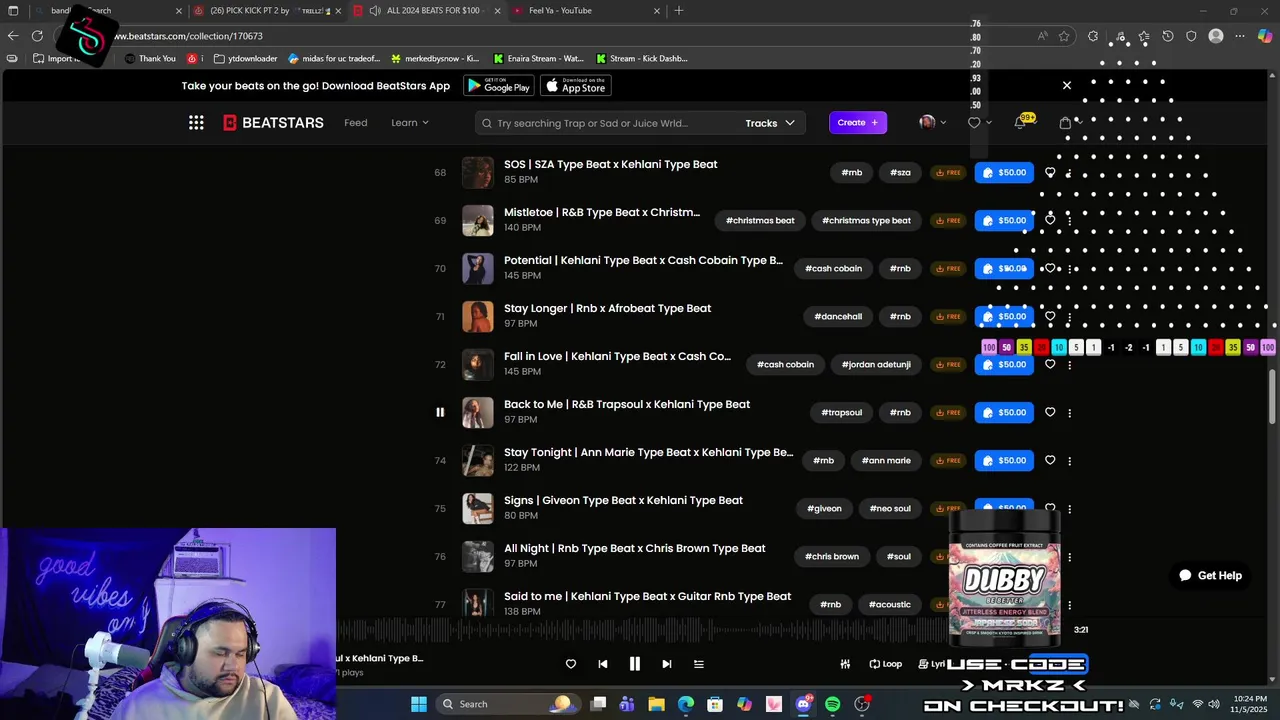This screenshot has width=1280, height=720.
Task: Like Fall in Love Kehlani beat
Action: tap(1050, 364)
